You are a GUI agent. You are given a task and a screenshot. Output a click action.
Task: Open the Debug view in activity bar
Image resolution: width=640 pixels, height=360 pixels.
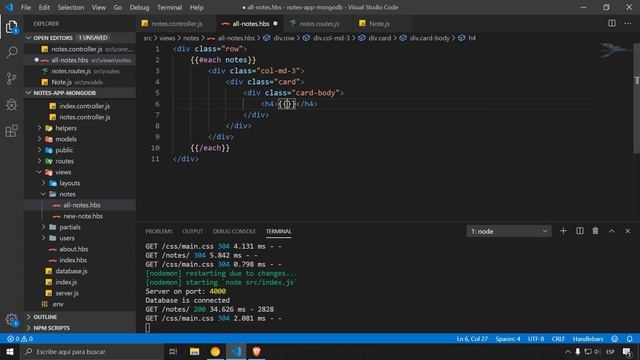click(12, 104)
